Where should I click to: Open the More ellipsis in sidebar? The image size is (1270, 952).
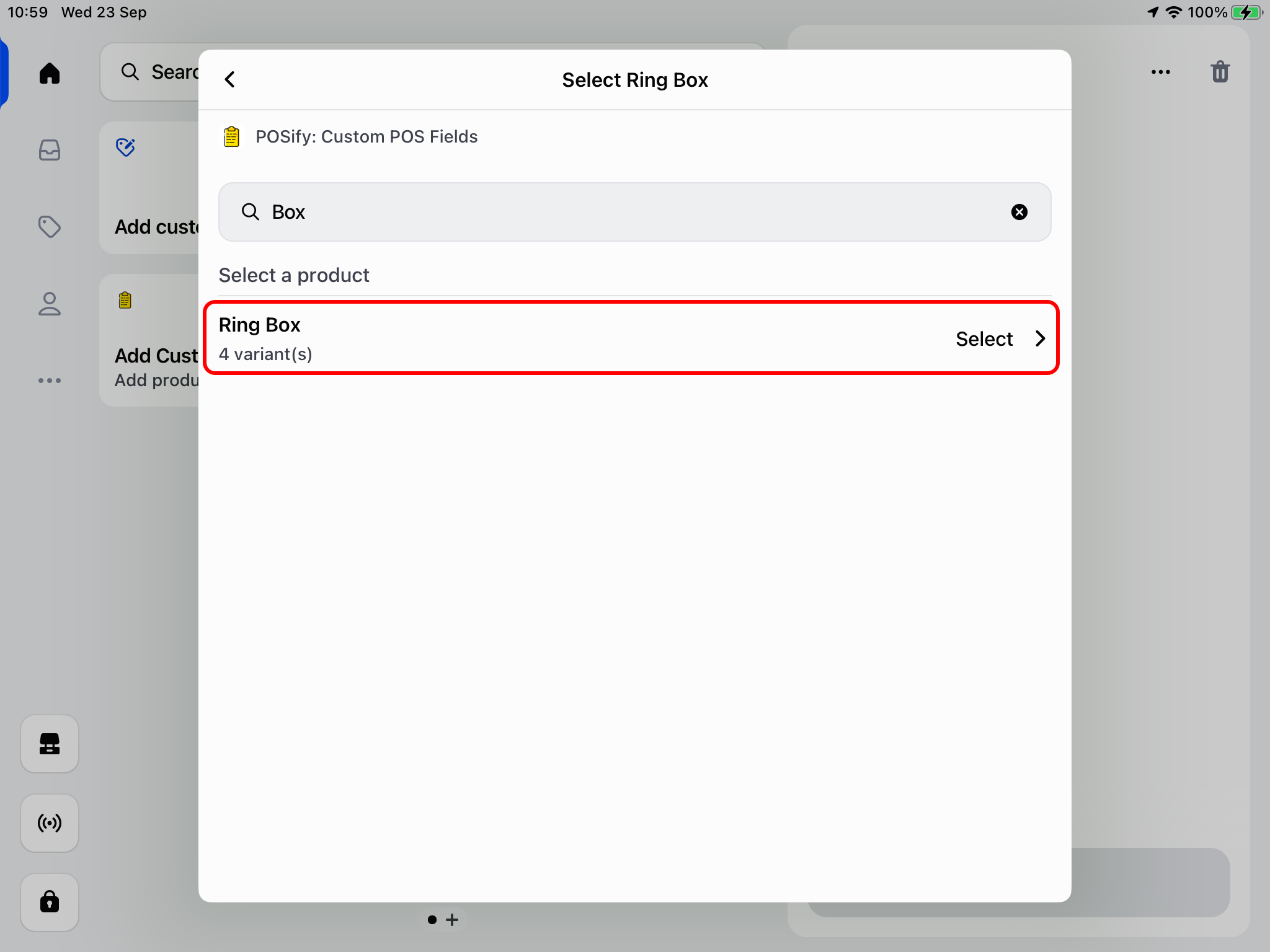pos(50,381)
